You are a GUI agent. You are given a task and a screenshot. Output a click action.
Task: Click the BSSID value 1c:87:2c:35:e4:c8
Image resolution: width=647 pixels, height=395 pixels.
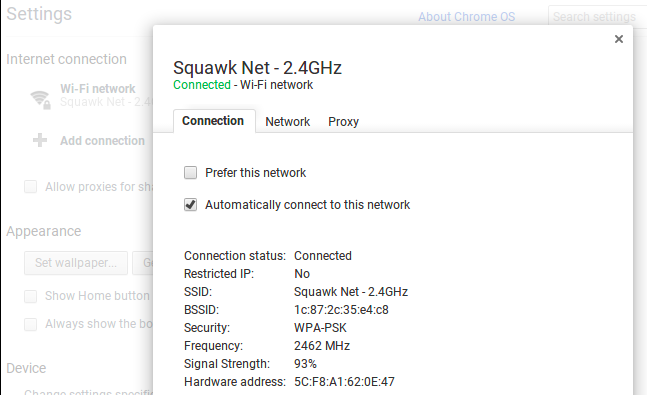341,310
